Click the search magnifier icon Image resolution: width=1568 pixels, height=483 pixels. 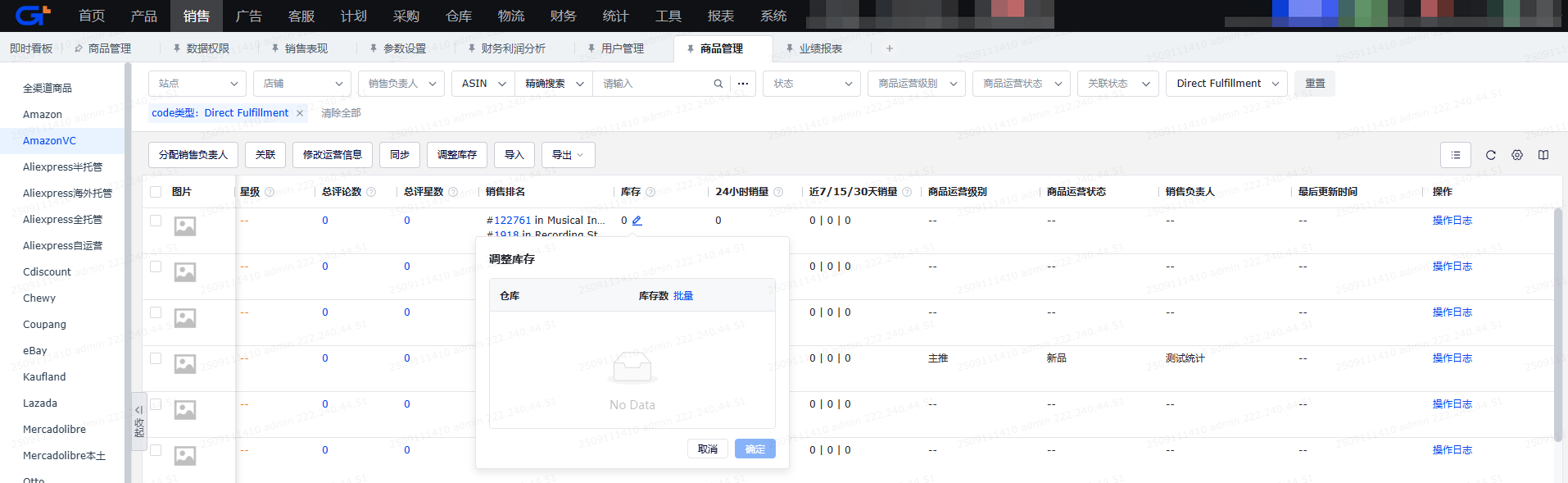click(x=718, y=84)
